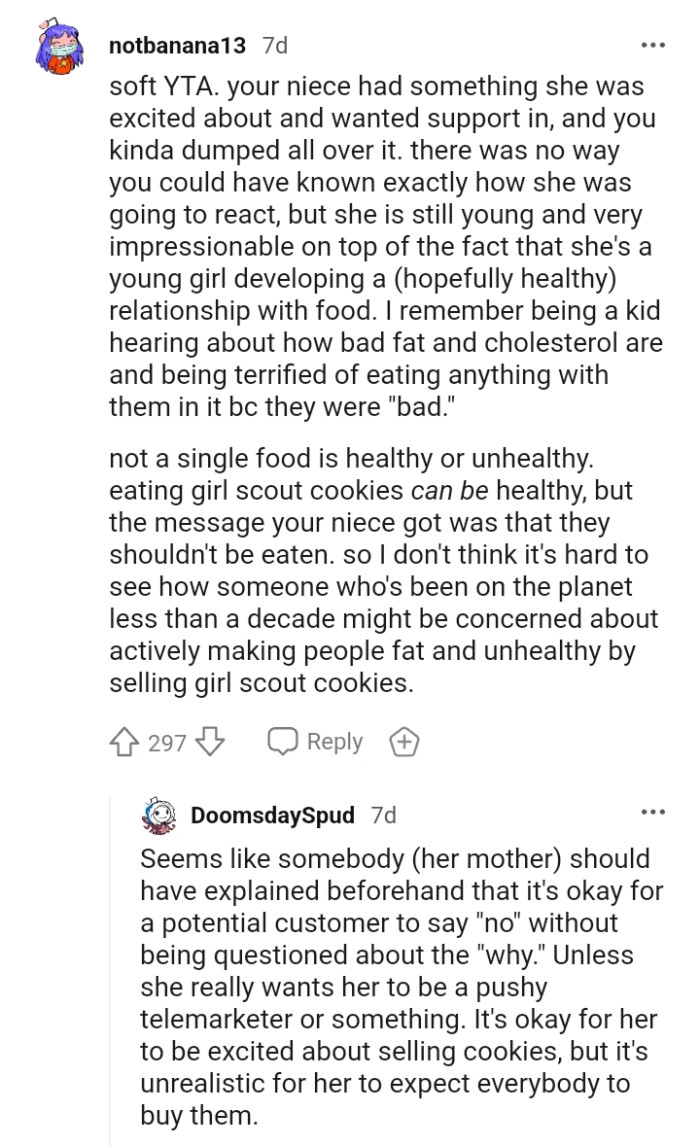
Task: Click the 7d timestamp on notbanana13's comment
Action: coord(274,44)
